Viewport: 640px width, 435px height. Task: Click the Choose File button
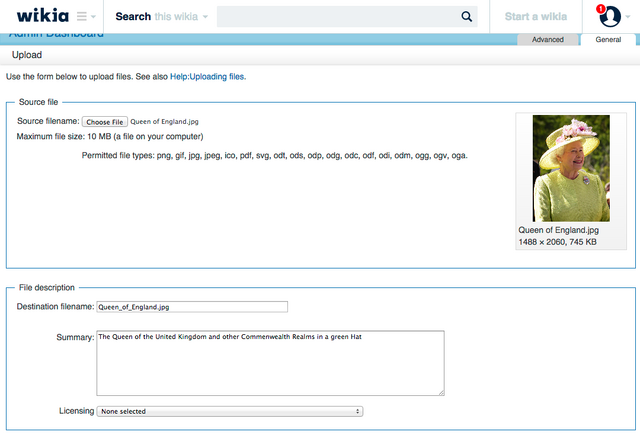105,122
